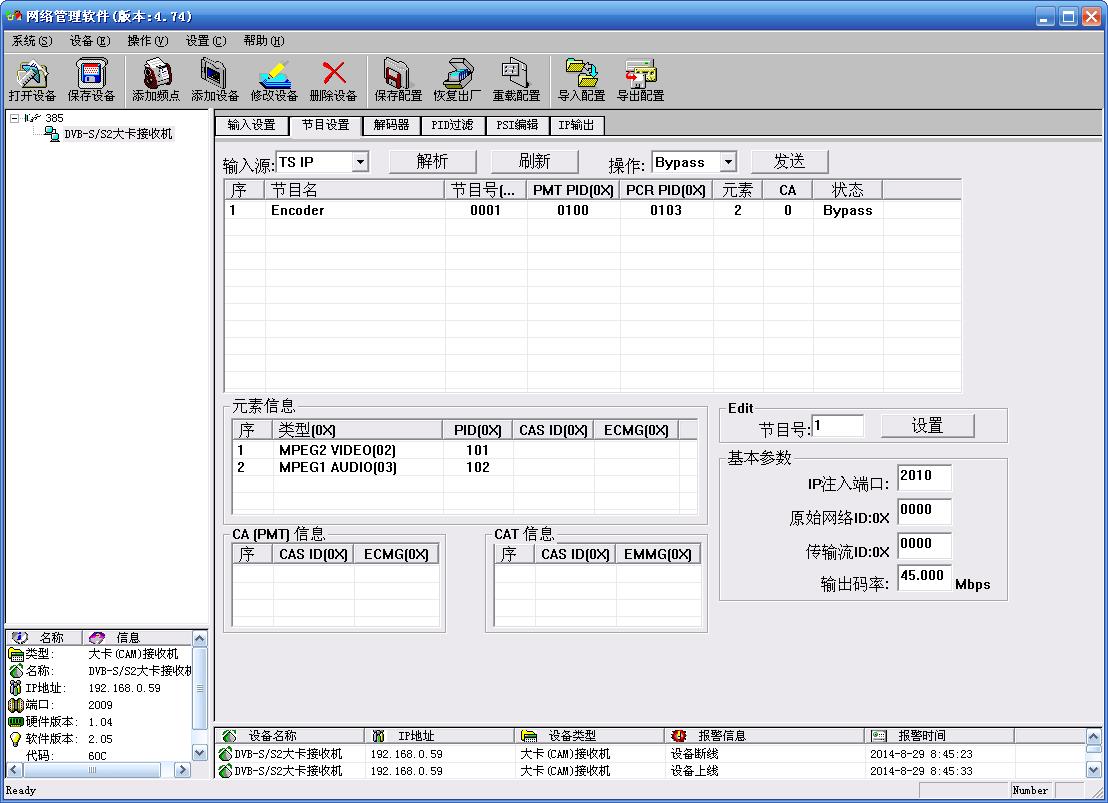Select the MPEG2 VIDEO[02] element row
1108x803 pixels.
[x=464, y=450]
